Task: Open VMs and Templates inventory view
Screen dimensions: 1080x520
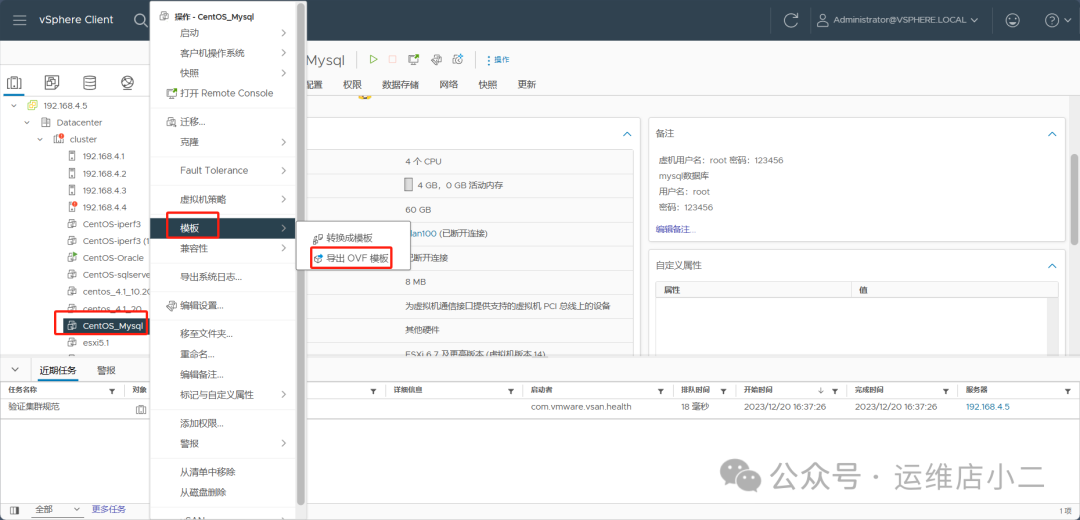Action: point(52,83)
